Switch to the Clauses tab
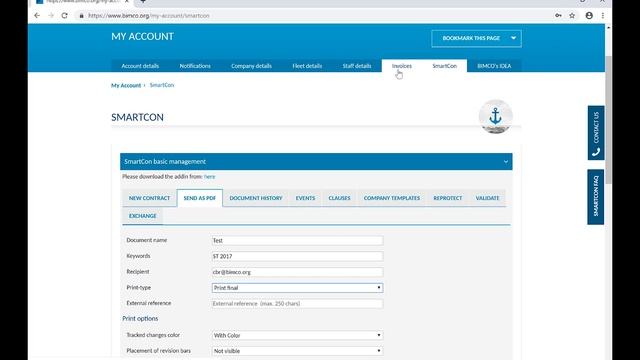Viewport: 640px width, 360px height. tap(340, 198)
